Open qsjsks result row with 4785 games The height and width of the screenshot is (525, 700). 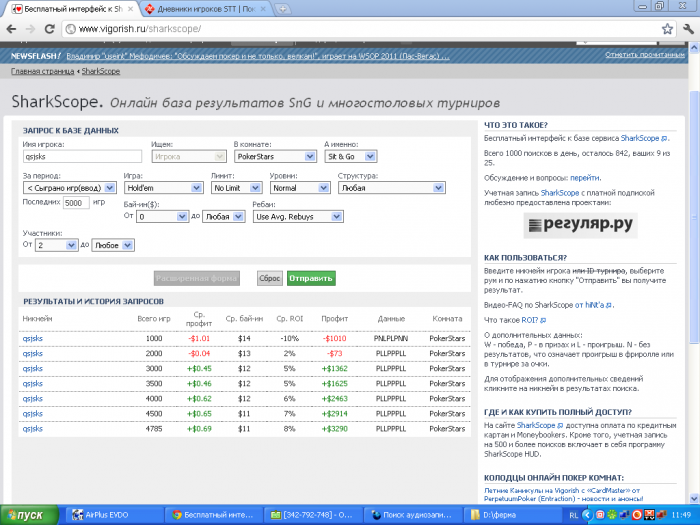point(33,429)
